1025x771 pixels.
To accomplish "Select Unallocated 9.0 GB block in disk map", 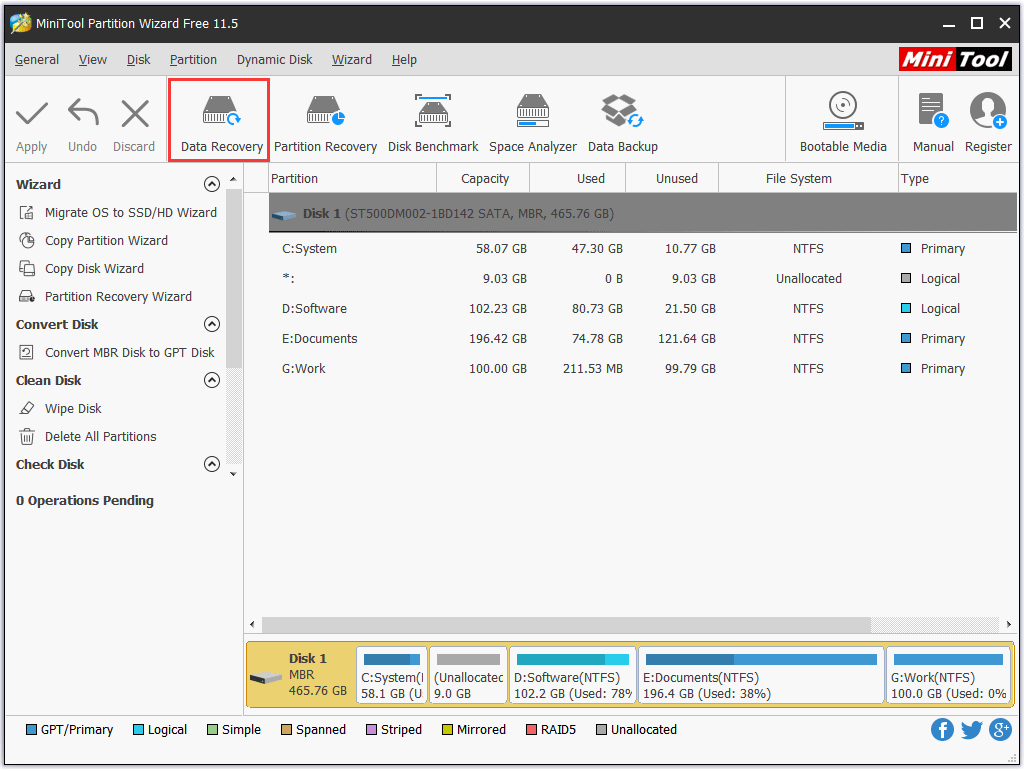I will (468, 676).
